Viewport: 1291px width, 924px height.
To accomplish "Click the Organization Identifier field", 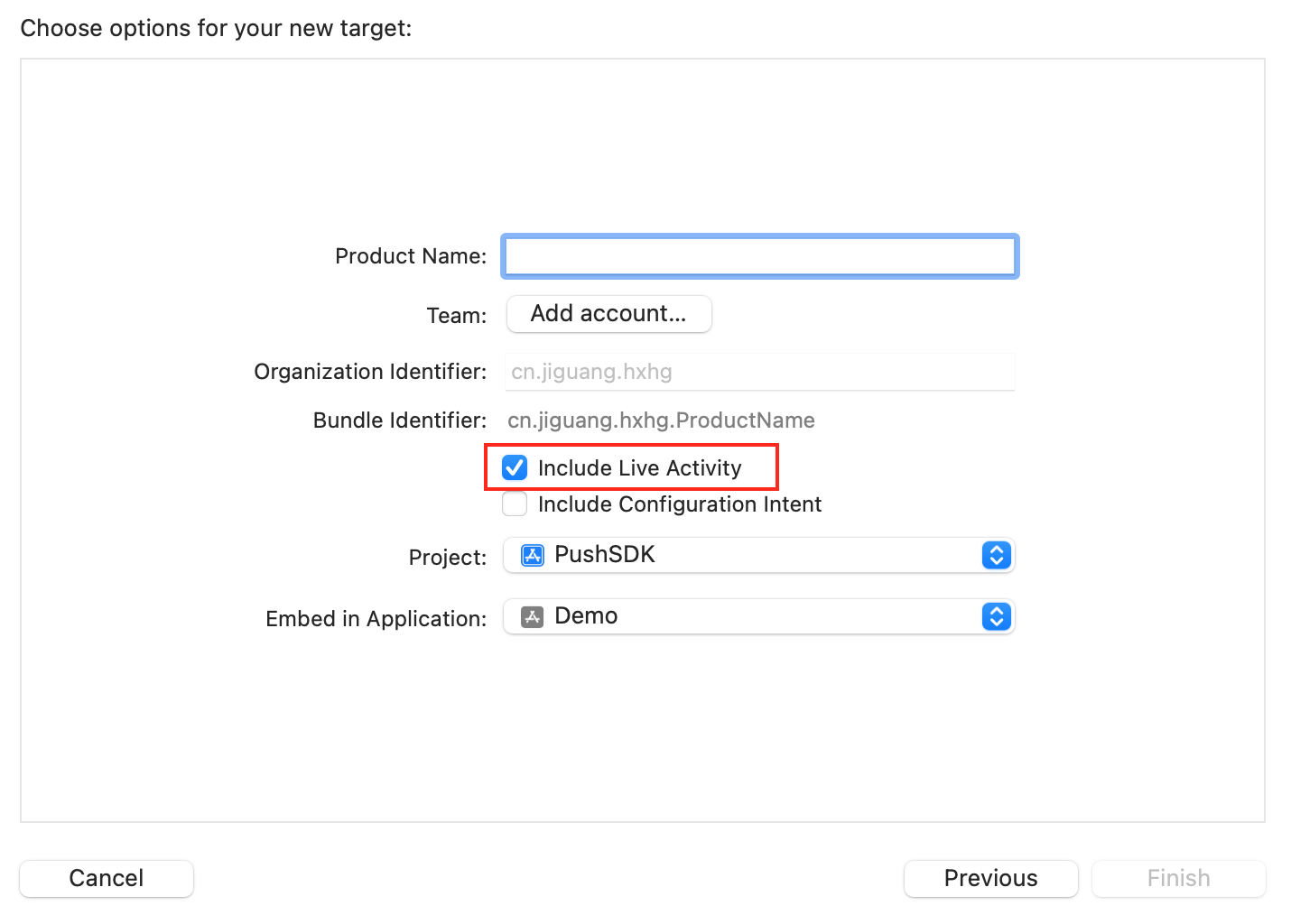I will (x=759, y=372).
